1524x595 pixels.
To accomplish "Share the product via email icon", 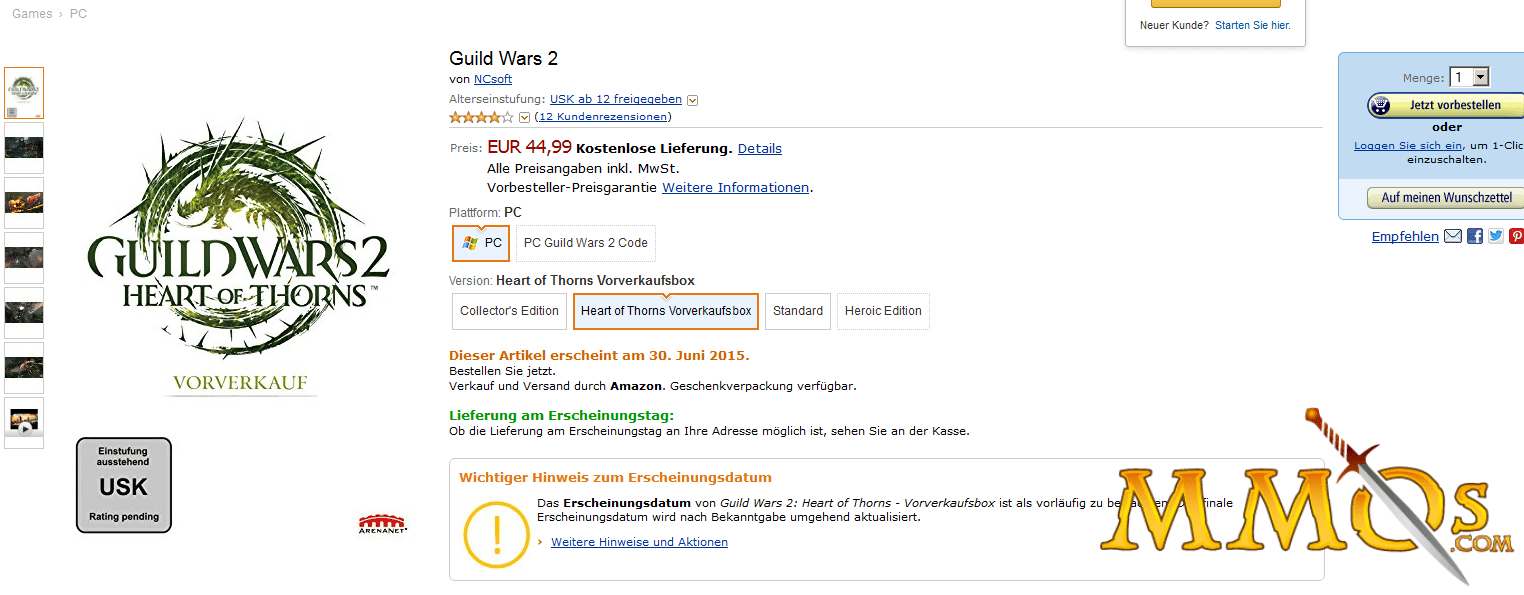I will (1453, 237).
